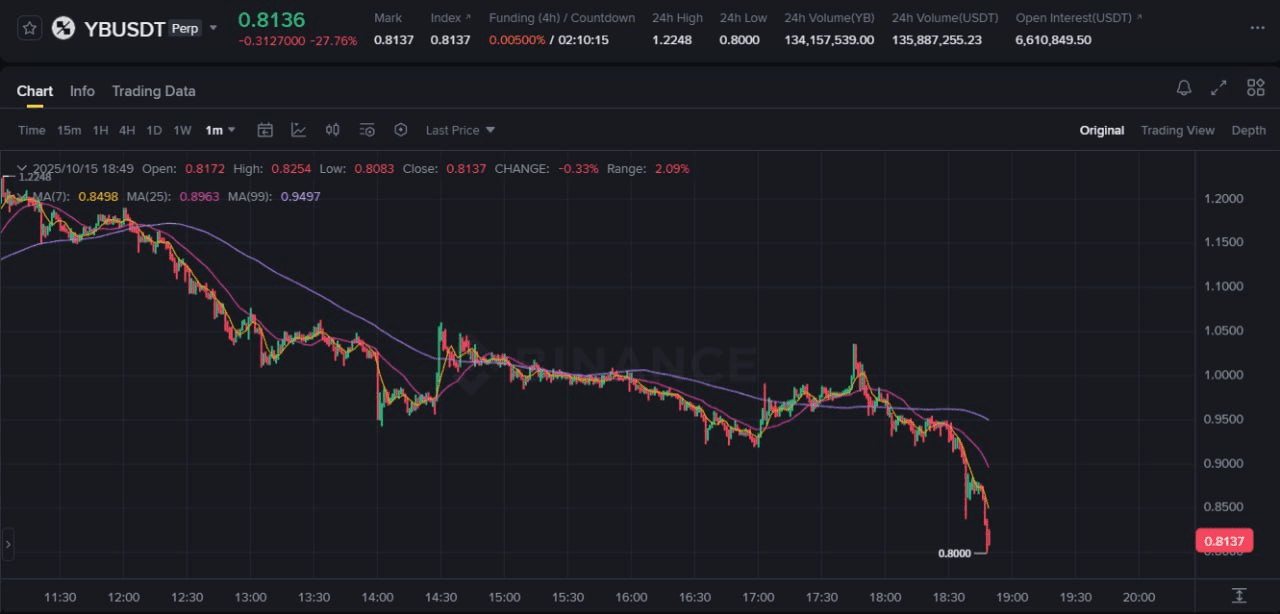Image resolution: width=1280 pixels, height=614 pixels.
Task: Open the YBUSDT Perp pair selector dropdown
Action: coord(213,28)
